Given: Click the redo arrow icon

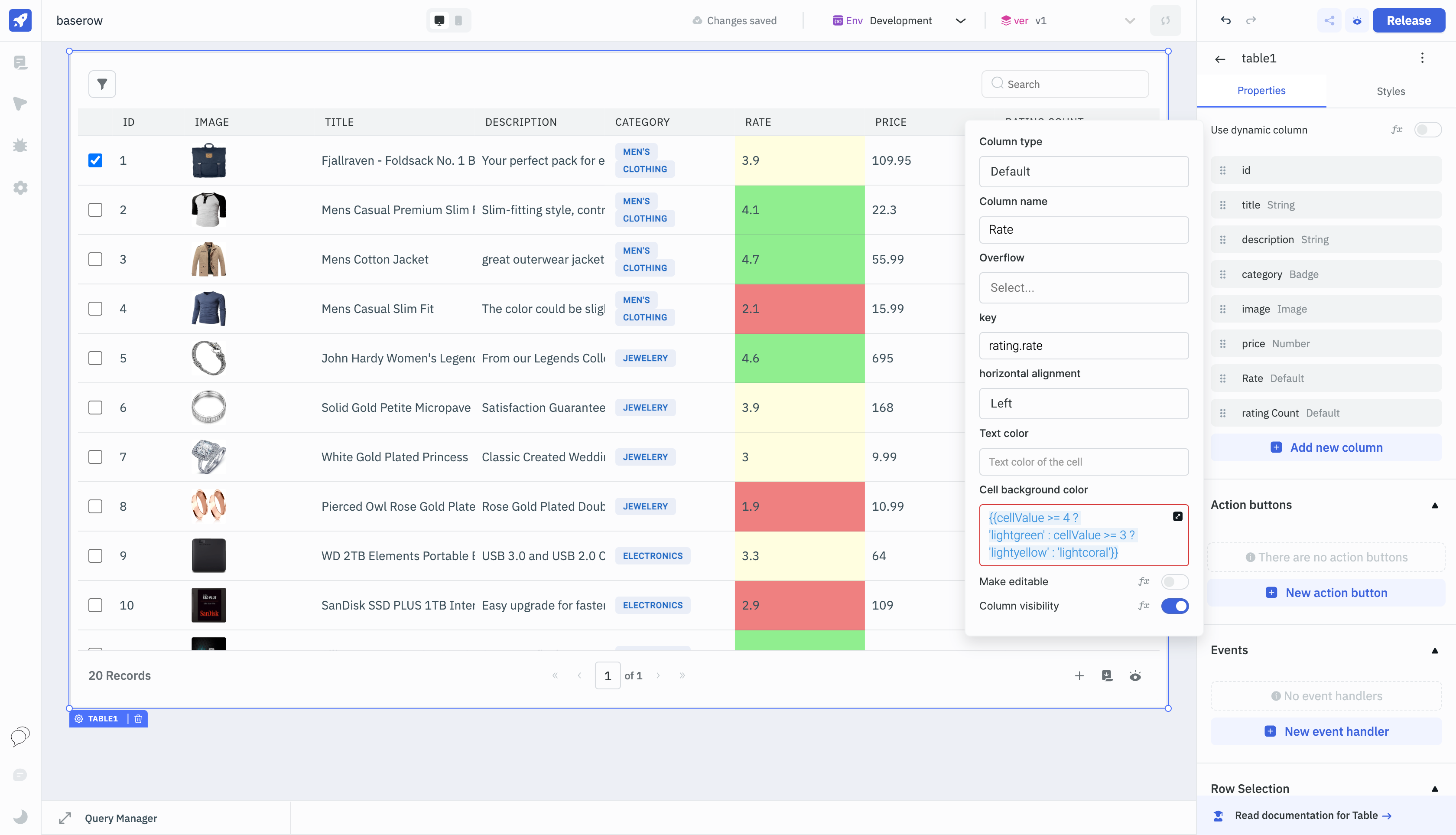Looking at the screenshot, I should [1251, 21].
